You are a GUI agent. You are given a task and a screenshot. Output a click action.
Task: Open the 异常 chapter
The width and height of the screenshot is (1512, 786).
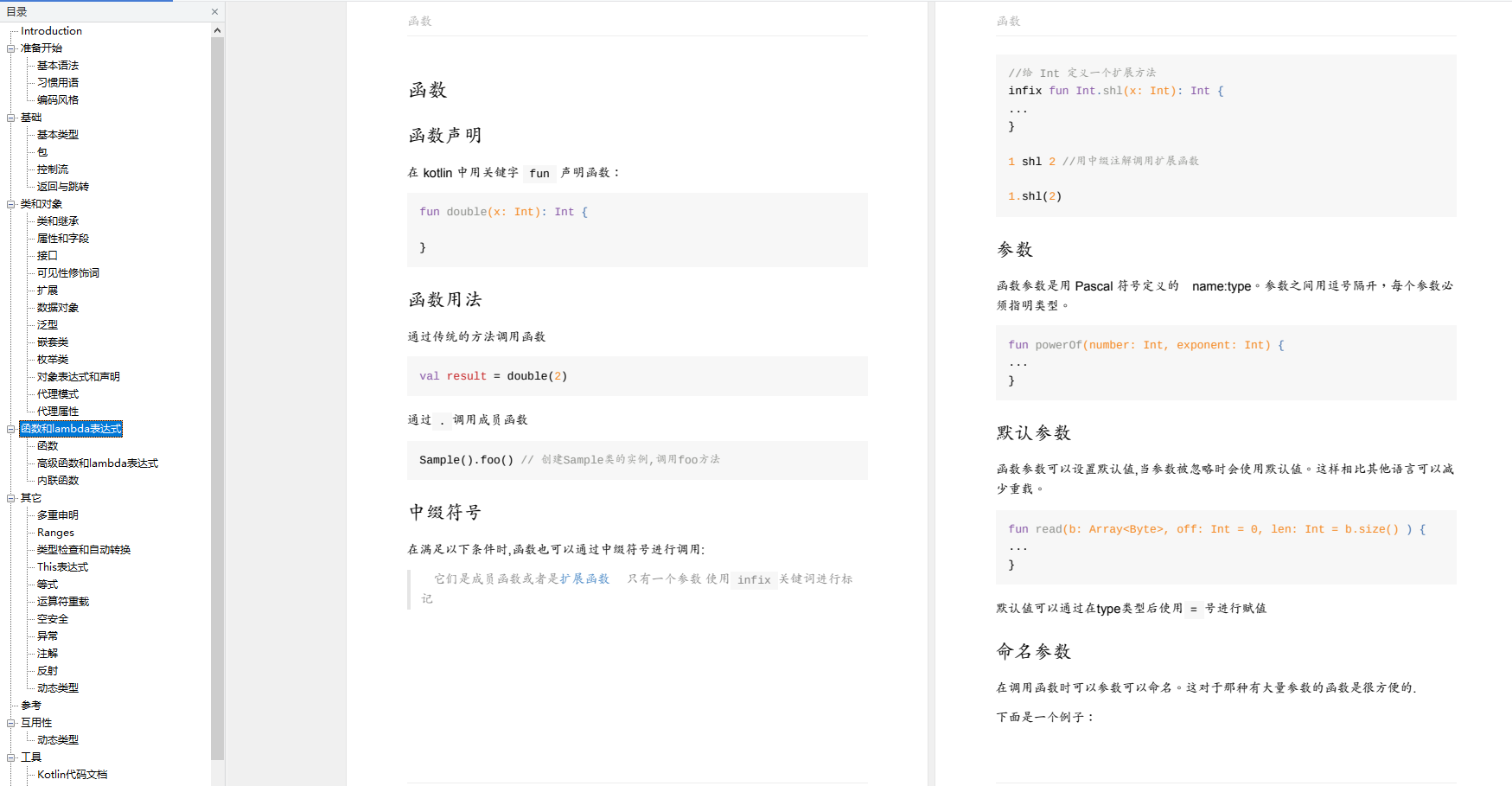(x=48, y=636)
